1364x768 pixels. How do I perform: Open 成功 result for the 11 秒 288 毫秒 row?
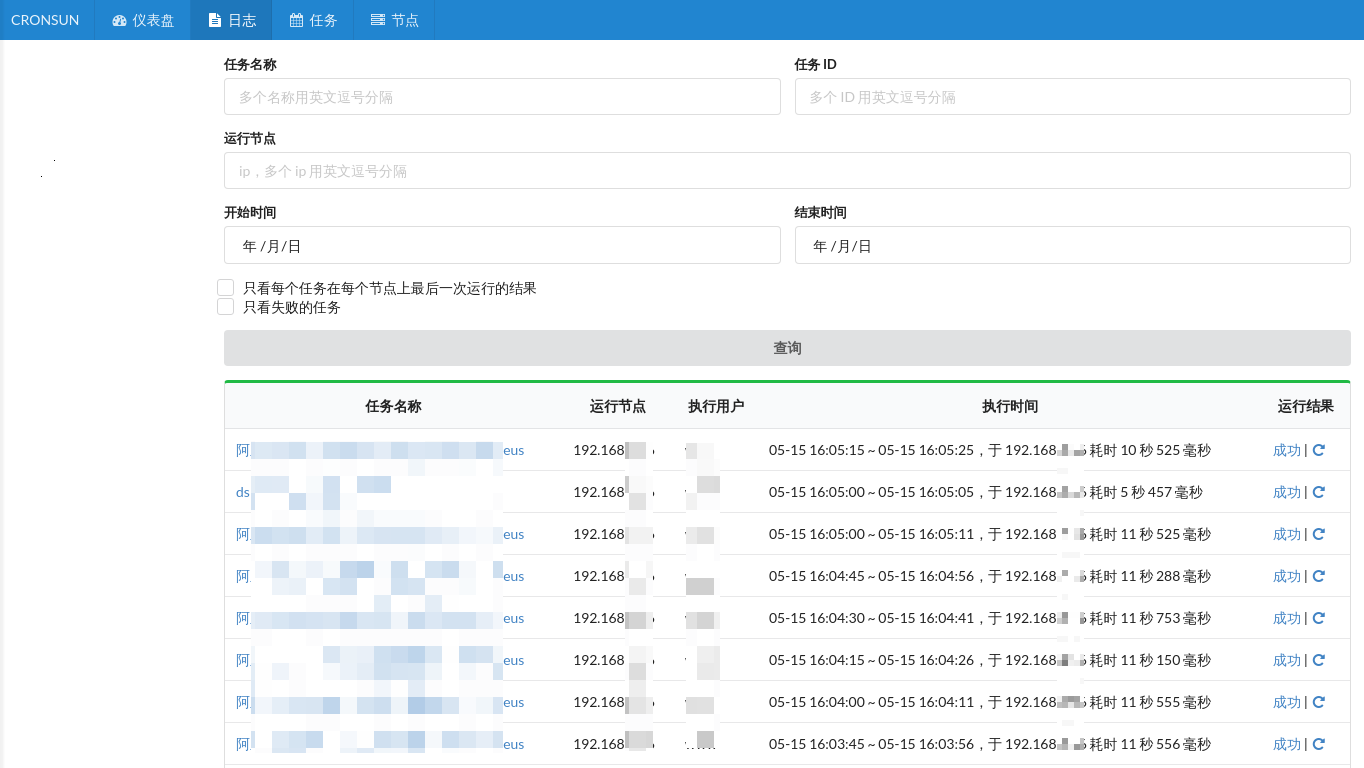(x=1287, y=576)
